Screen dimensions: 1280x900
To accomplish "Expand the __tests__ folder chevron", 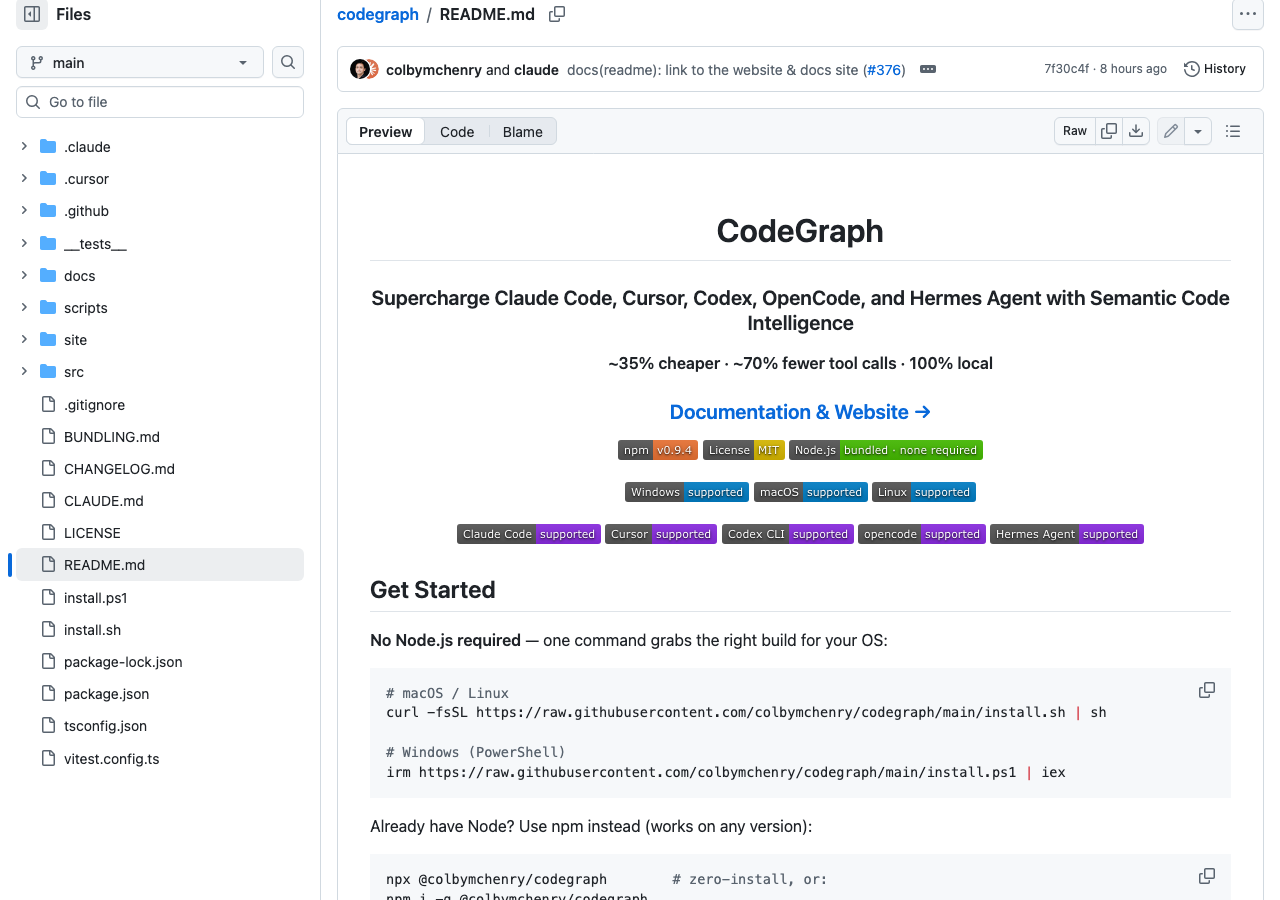I will coord(24,243).
